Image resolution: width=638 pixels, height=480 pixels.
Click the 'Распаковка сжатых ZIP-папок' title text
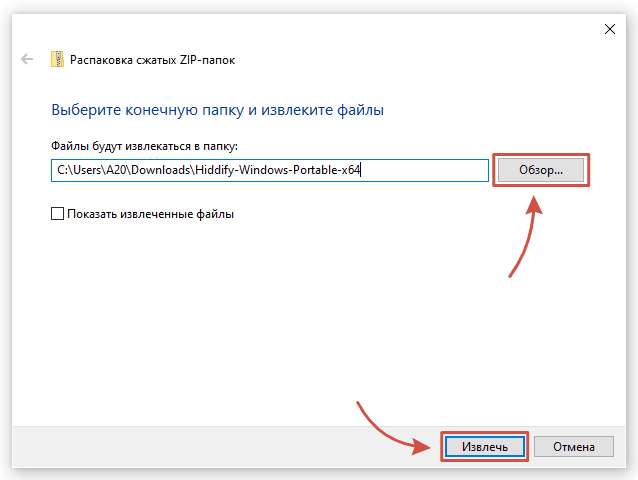pyautogui.click(x=153, y=60)
